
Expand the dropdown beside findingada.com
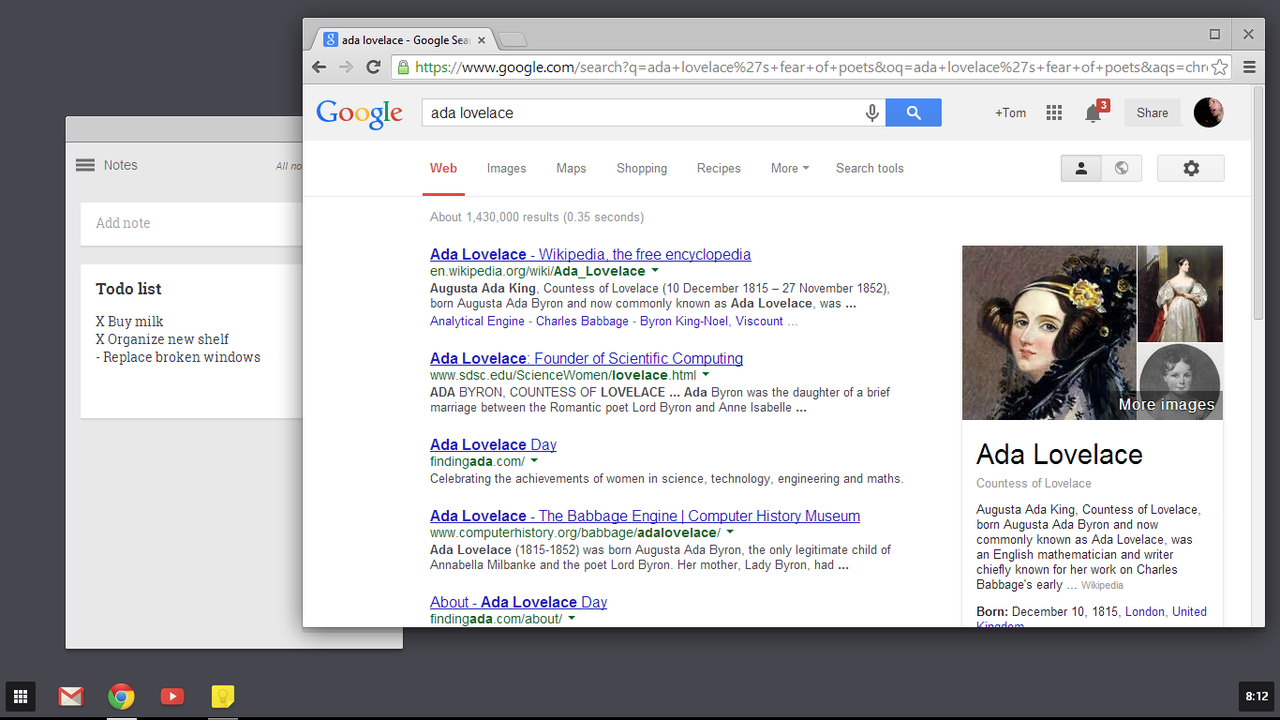[534, 461]
